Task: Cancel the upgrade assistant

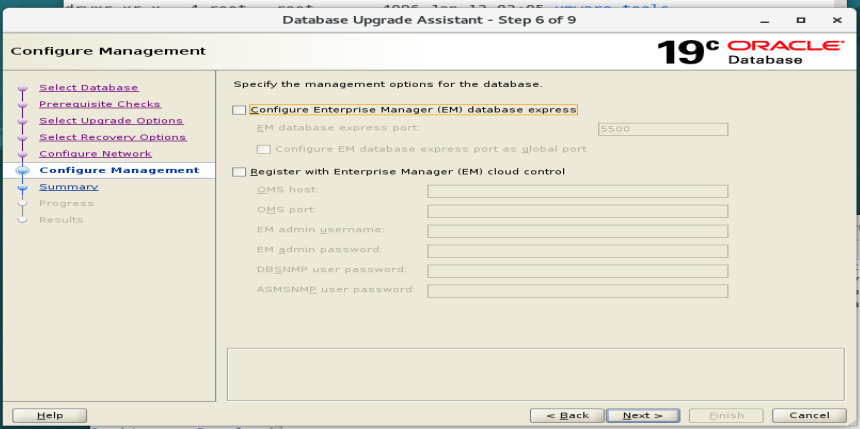Action: (809, 415)
